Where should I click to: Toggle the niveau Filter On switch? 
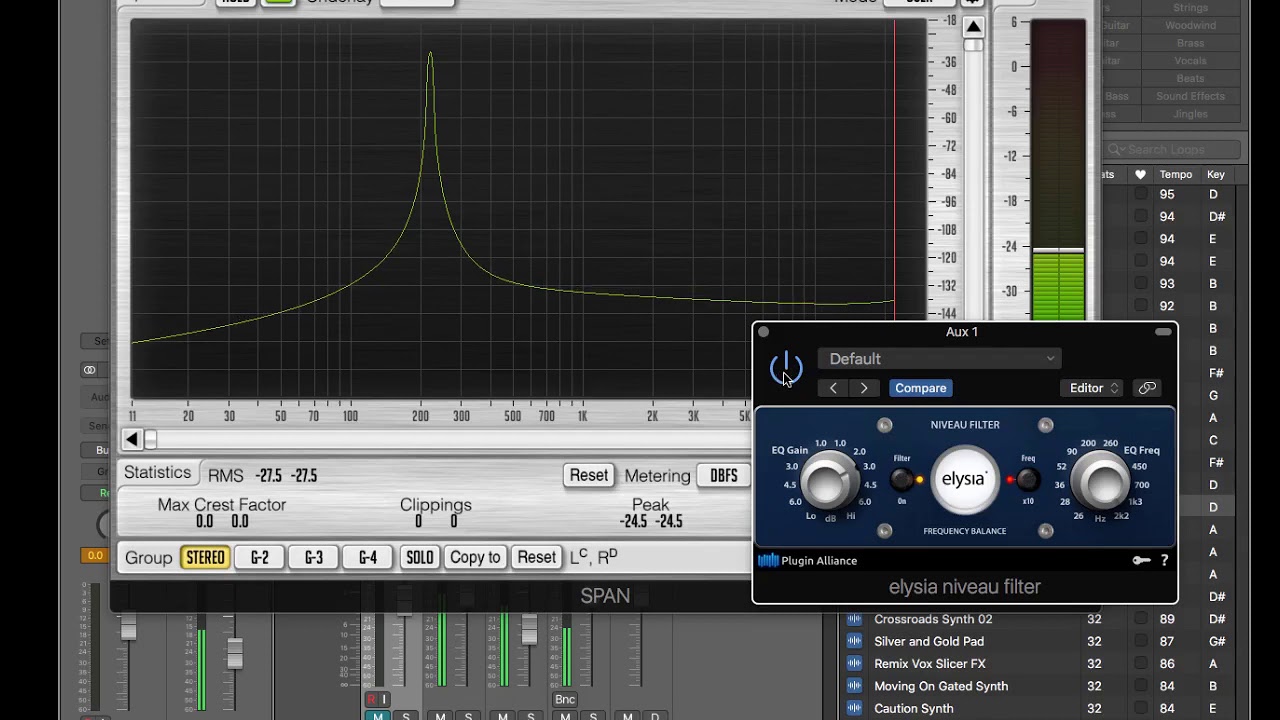[x=902, y=480]
